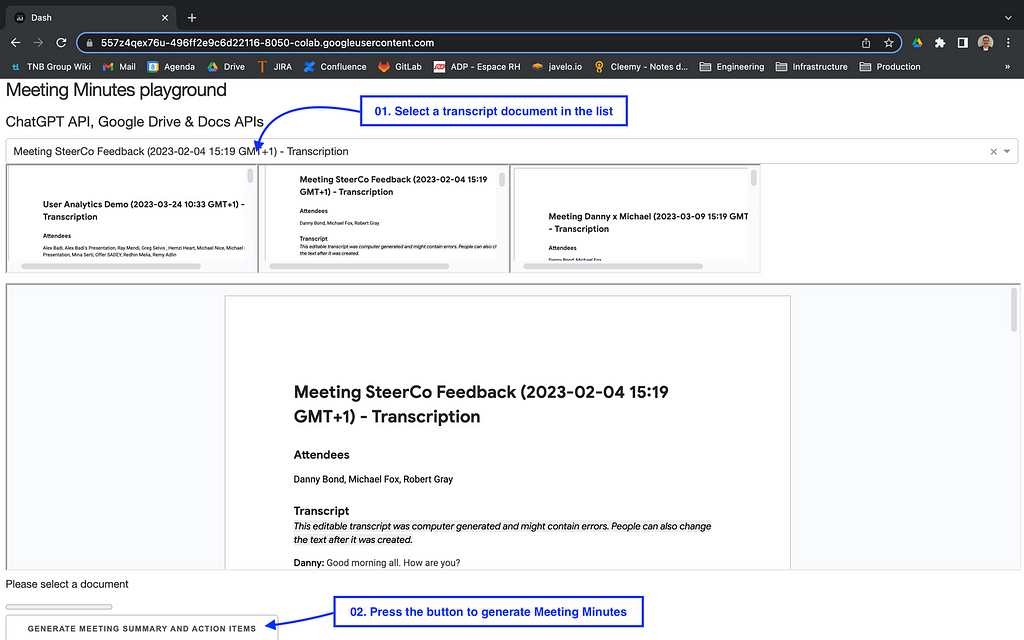The height and width of the screenshot is (640, 1024).
Task: Open the Extensions puzzle icon
Action: (x=940, y=42)
